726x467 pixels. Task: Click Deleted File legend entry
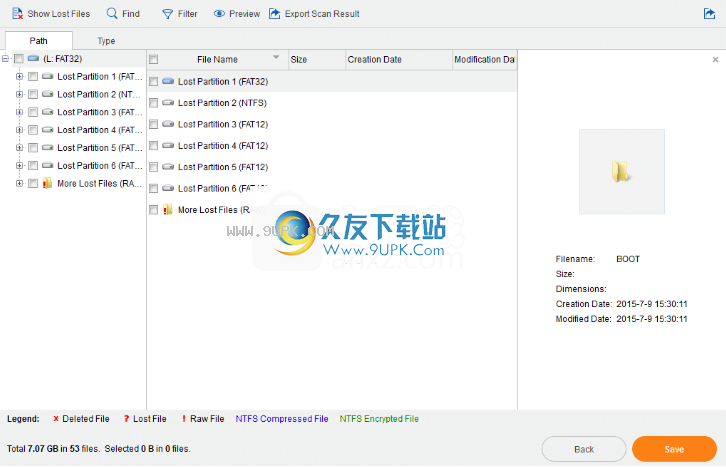pos(81,418)
